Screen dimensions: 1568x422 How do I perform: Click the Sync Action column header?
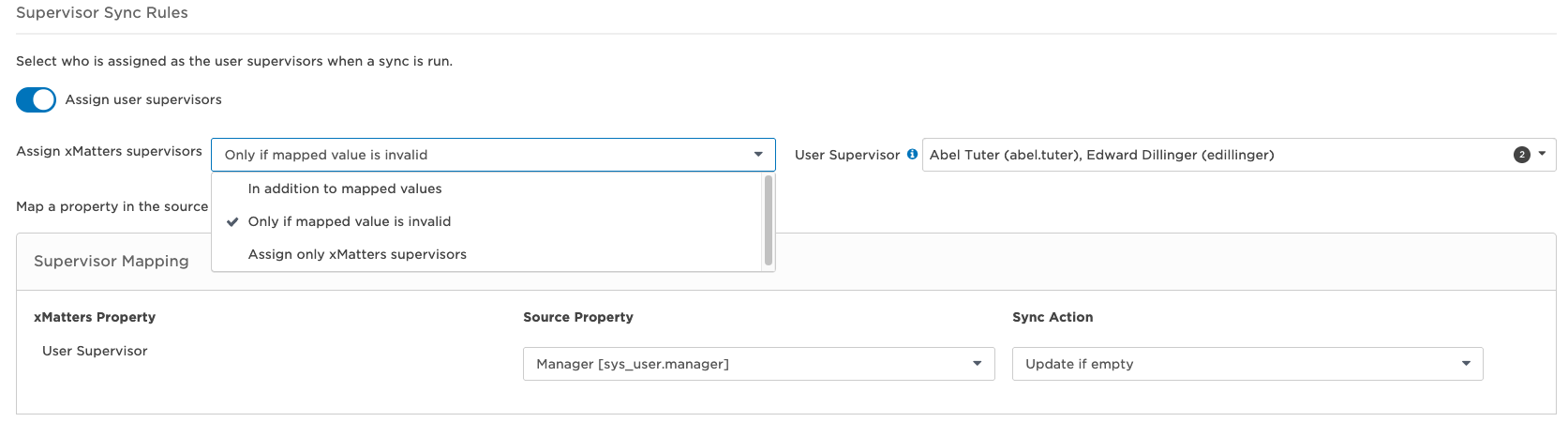[x=1053, y=317]
